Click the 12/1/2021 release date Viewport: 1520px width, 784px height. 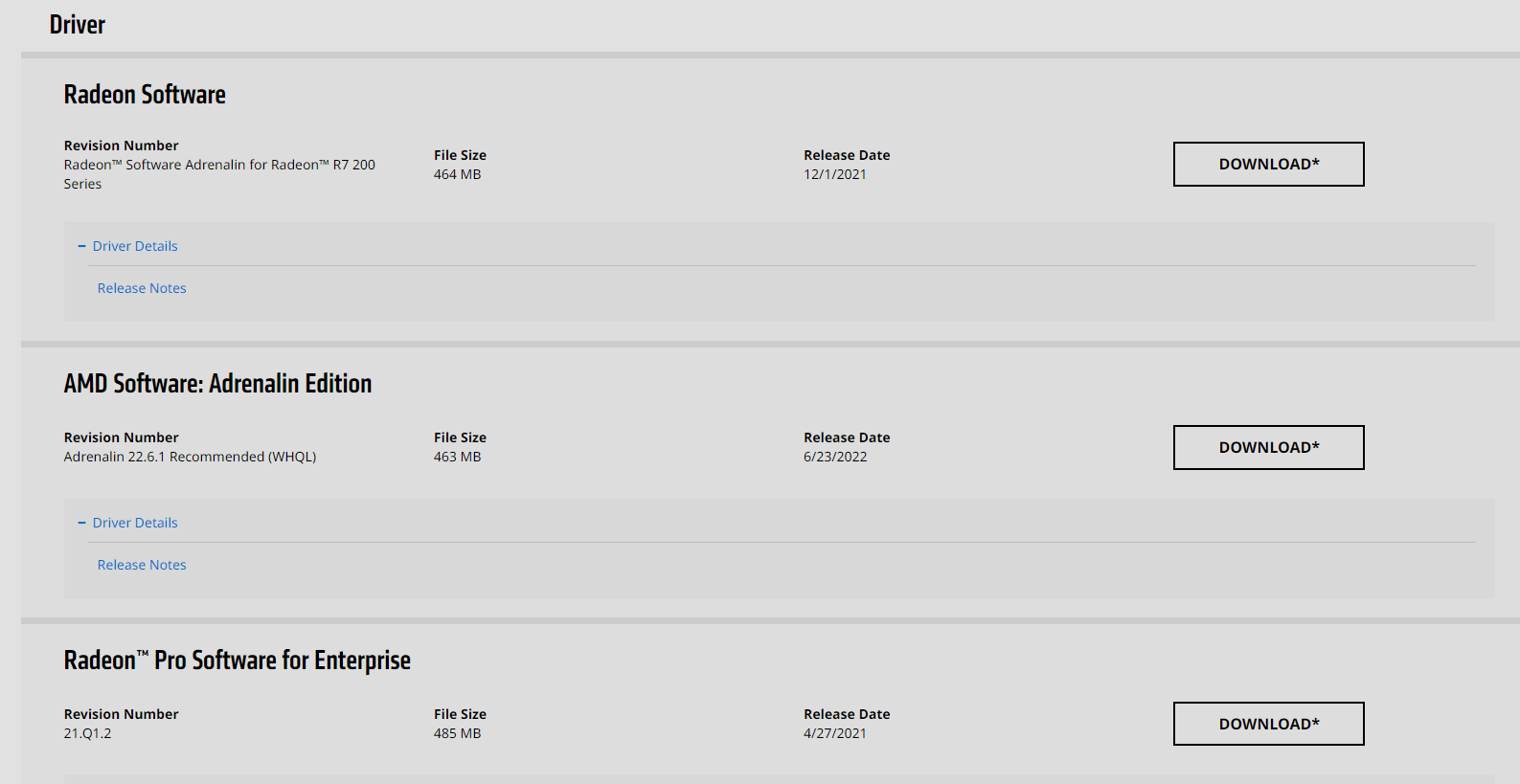tap(834, 174)
